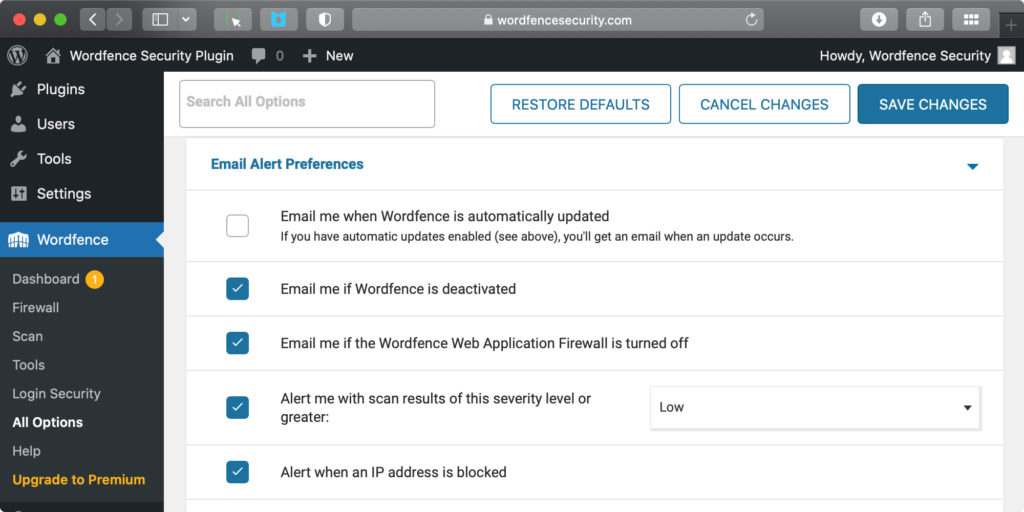Image resolution: width=1024 pixels, height=512 pixels.
Task: Open the comments bubble icon
Action: click(x=259, y=56)
